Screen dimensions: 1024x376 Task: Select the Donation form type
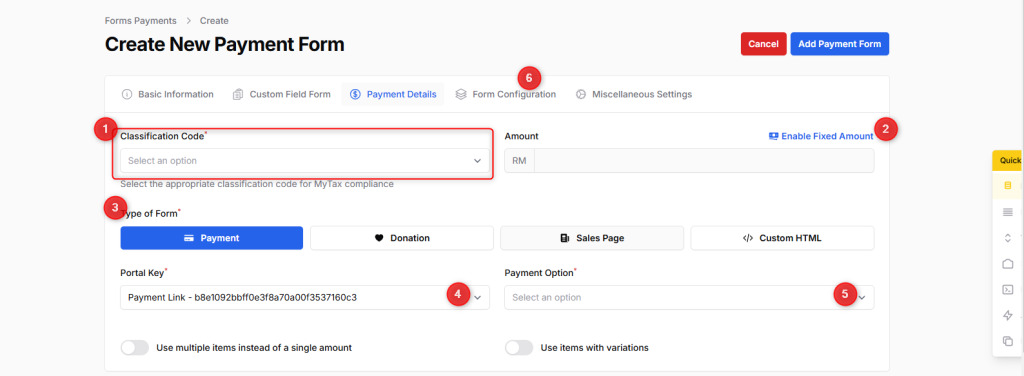pyautogui.click(x=402, y=238)
